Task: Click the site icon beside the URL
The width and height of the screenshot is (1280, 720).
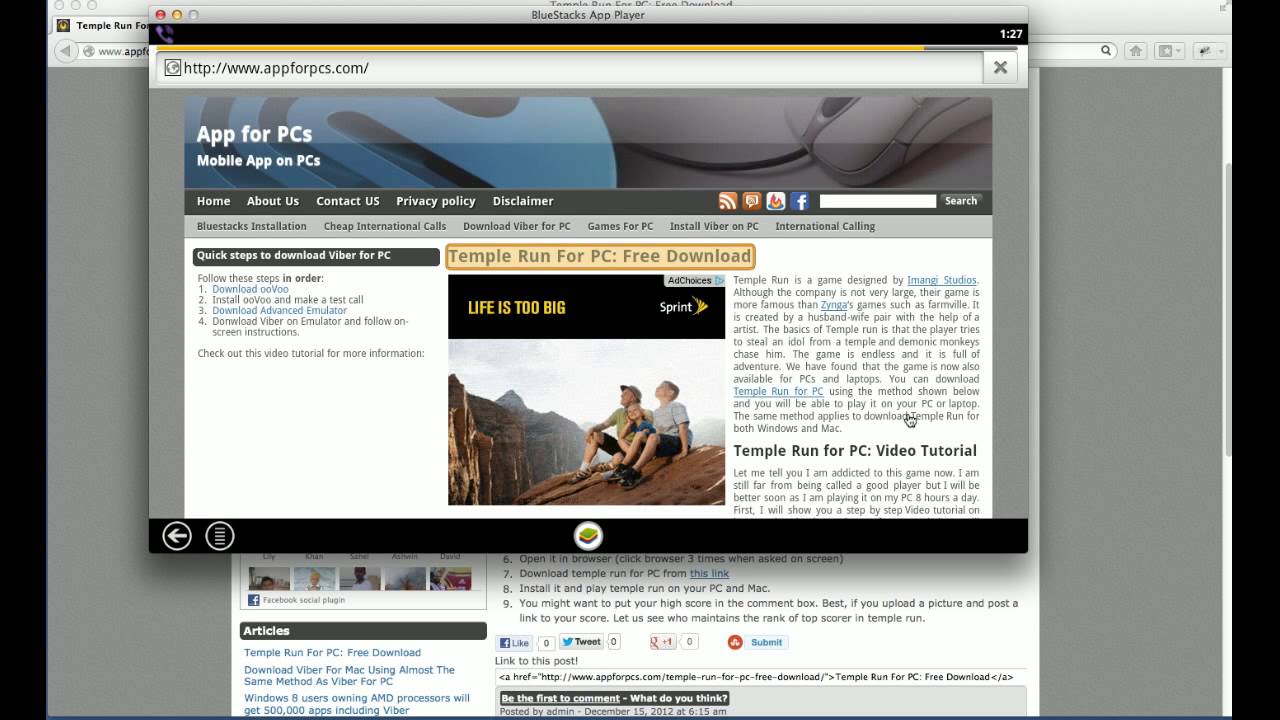Action: point(172,68)
